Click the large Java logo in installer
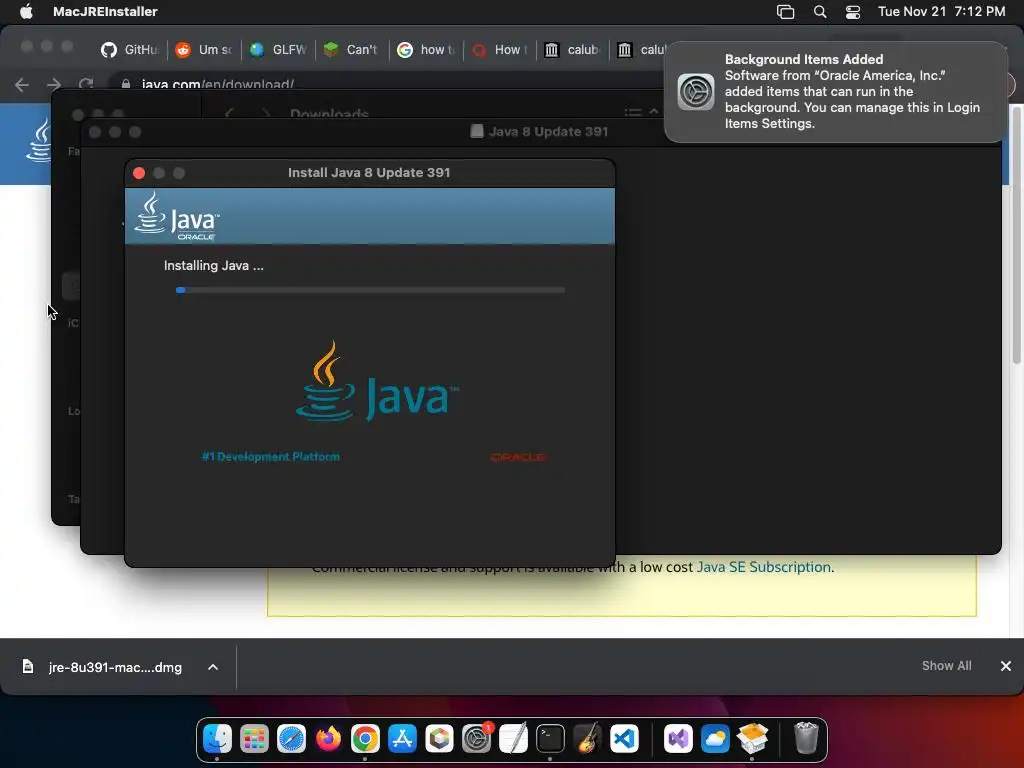The width and height of the screenshot is (1024, 768). [x=377, y=382]
